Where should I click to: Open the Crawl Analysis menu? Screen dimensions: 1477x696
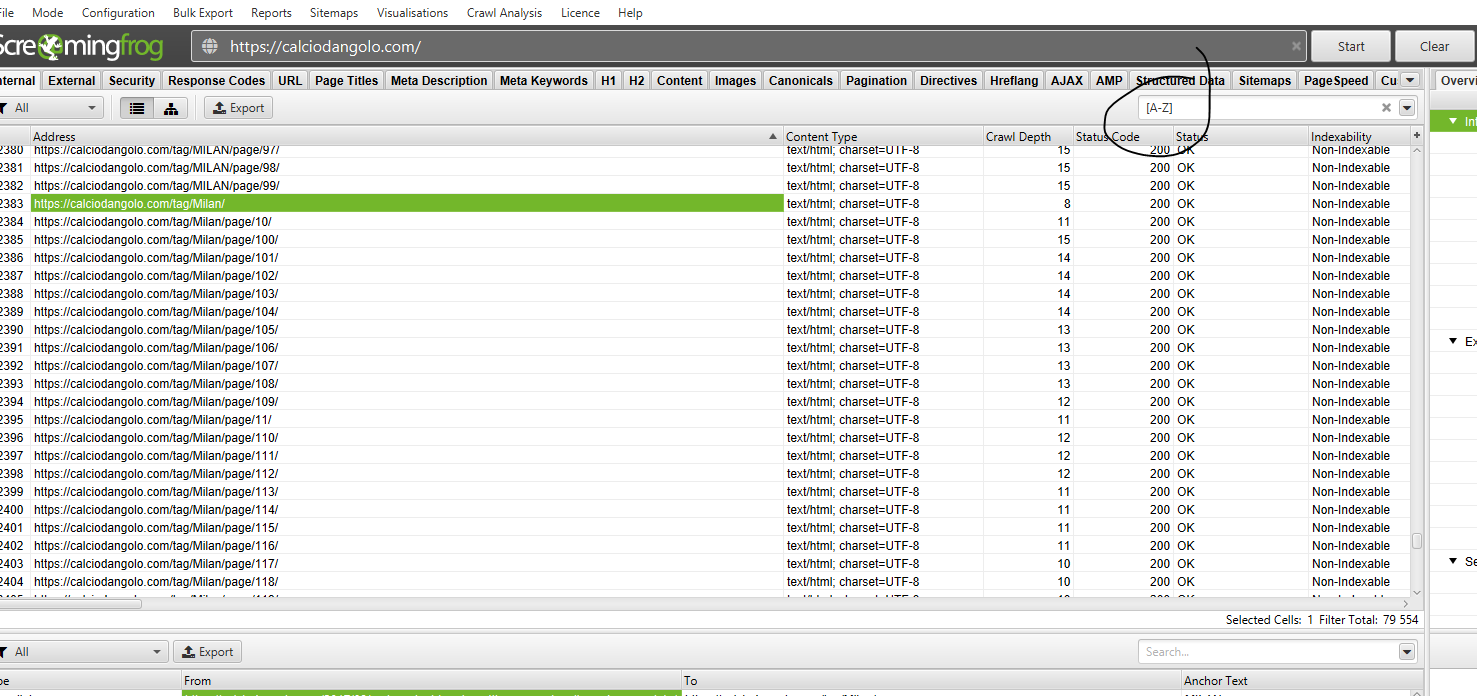504,13
